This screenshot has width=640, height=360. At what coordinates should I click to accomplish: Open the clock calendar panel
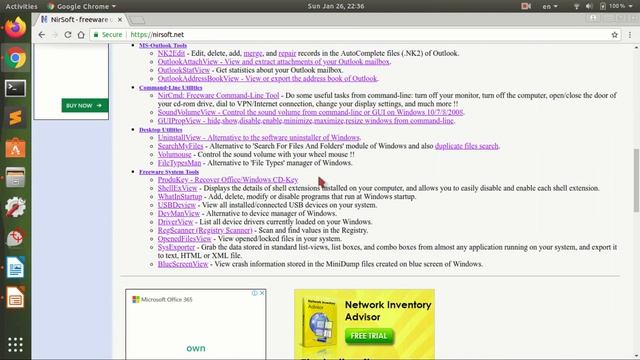336,6
